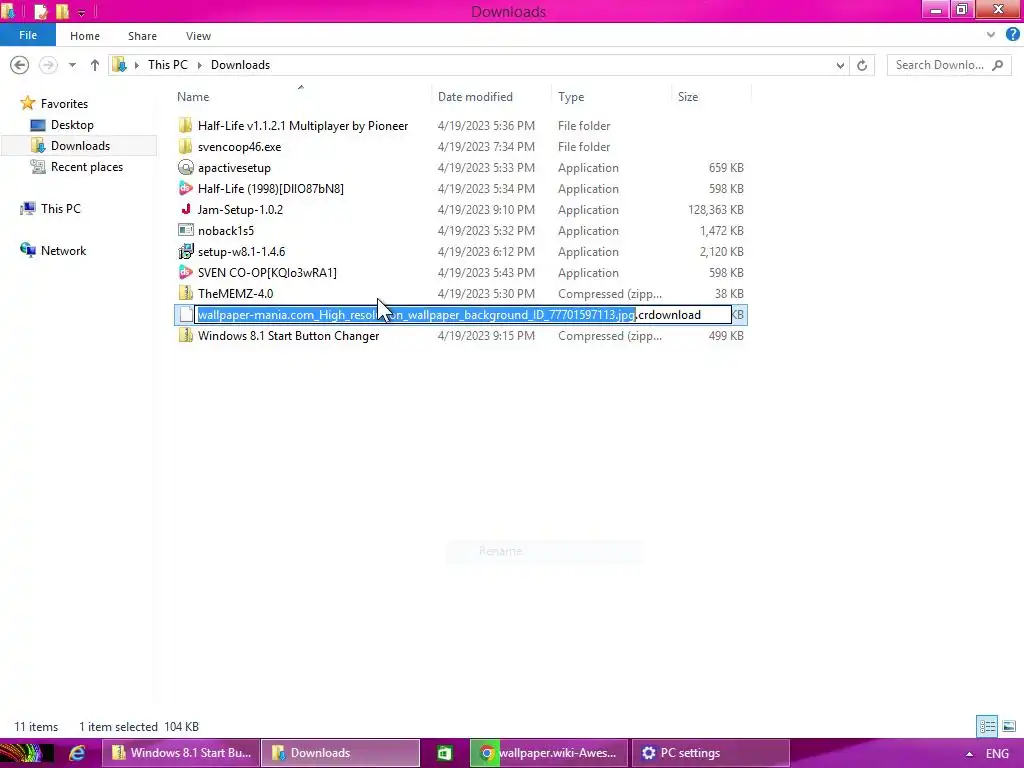The width and height of the screenshot is (1024, 768).
Task: Click the crdownload file's blank icon
Action: [185, 315]
